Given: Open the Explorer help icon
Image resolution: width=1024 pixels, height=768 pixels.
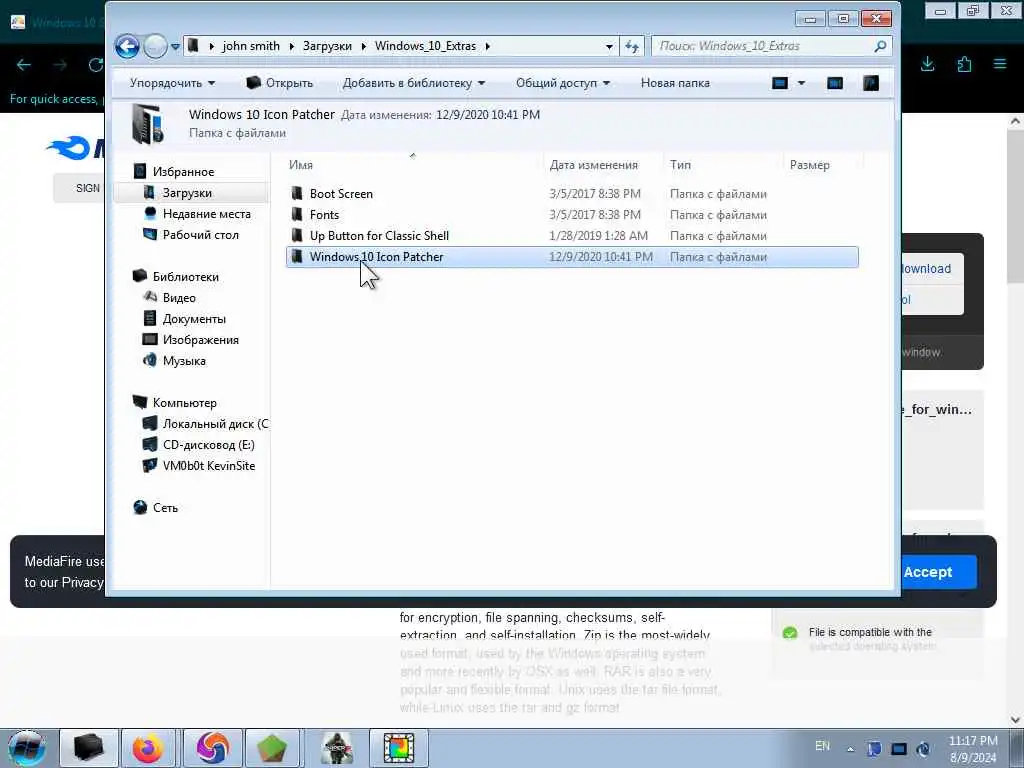Looking at the screenshot, I should click(x=871, y=83).
